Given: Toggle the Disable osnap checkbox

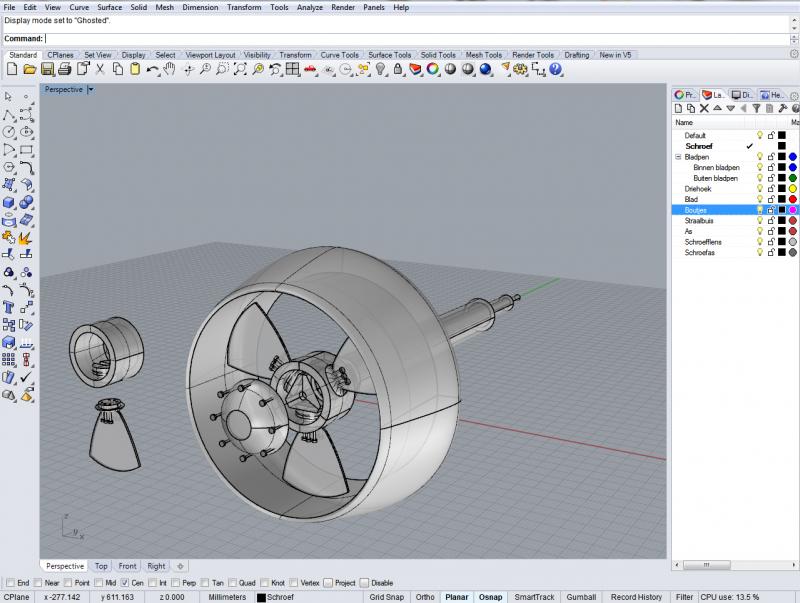Looking at the screenshot, I should tap(364, 583).
